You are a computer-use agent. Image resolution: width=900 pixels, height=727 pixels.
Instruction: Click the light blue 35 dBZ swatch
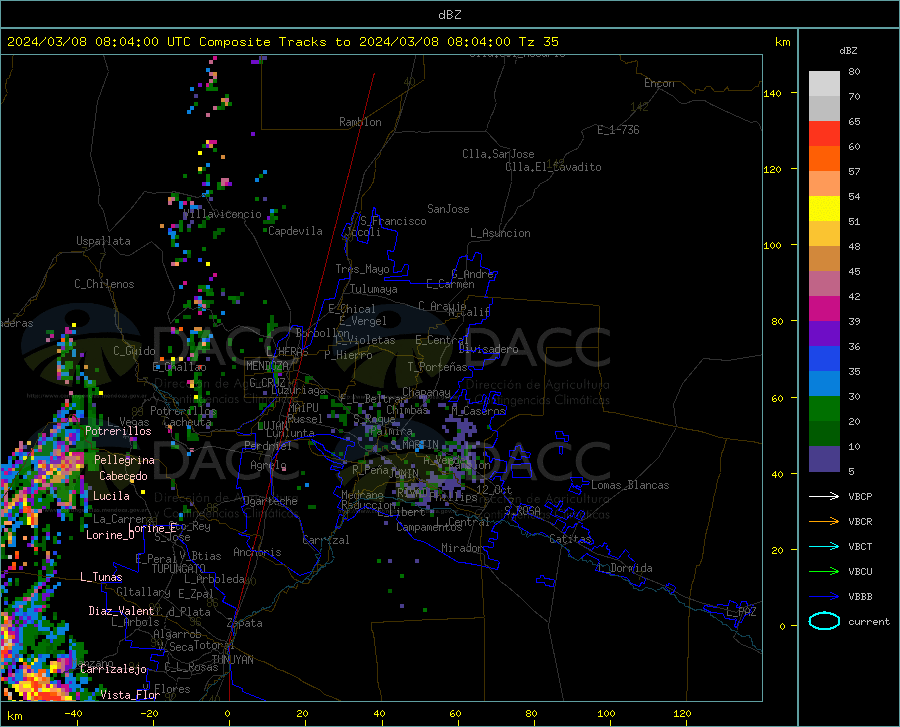click(x=824, y=384)
